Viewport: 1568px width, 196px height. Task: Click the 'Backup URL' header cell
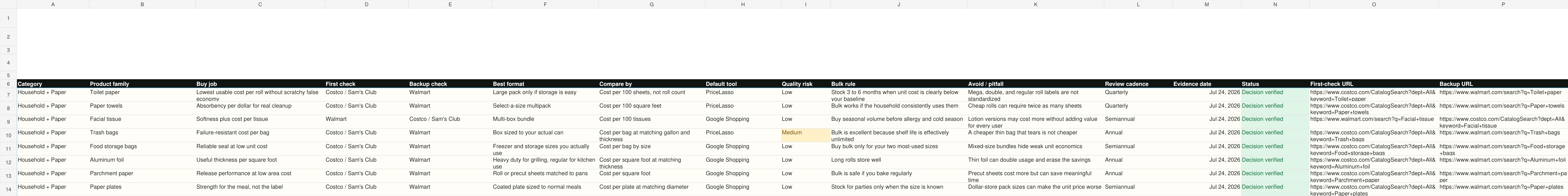1503,84
